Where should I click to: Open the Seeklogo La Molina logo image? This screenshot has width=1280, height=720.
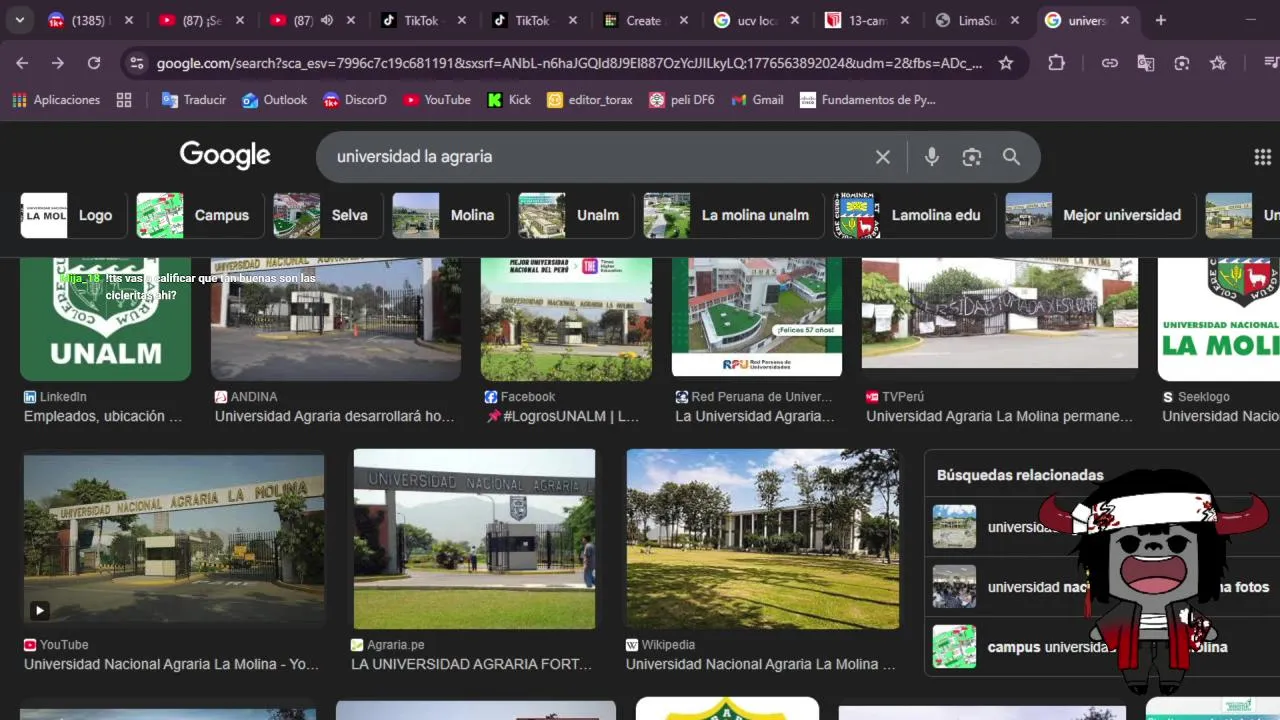(1219, 319)
